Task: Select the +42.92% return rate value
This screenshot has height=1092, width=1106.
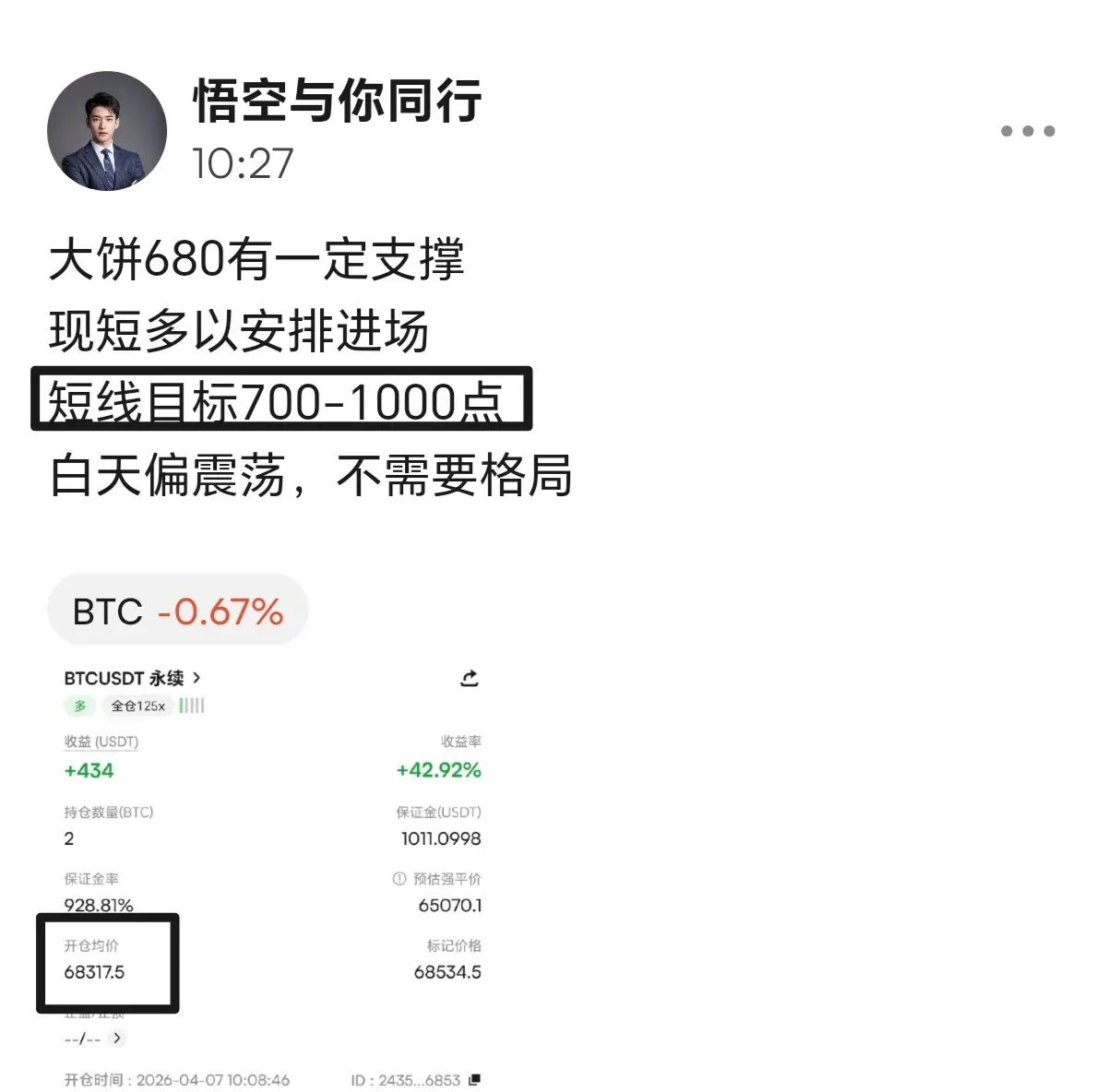Action: [439, 769]
